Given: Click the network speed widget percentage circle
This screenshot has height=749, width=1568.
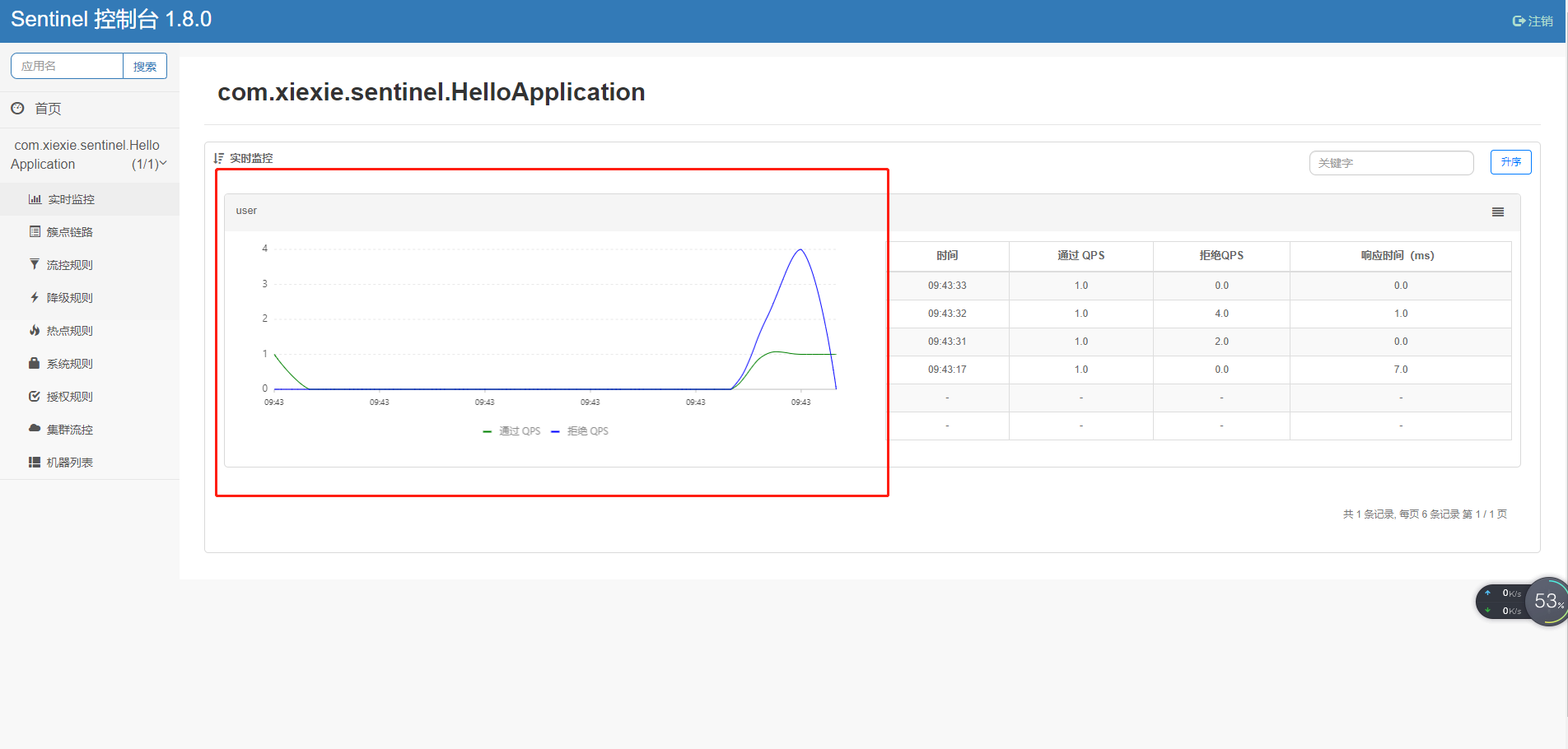Looking at the screenshot, I should [1547, 602].
